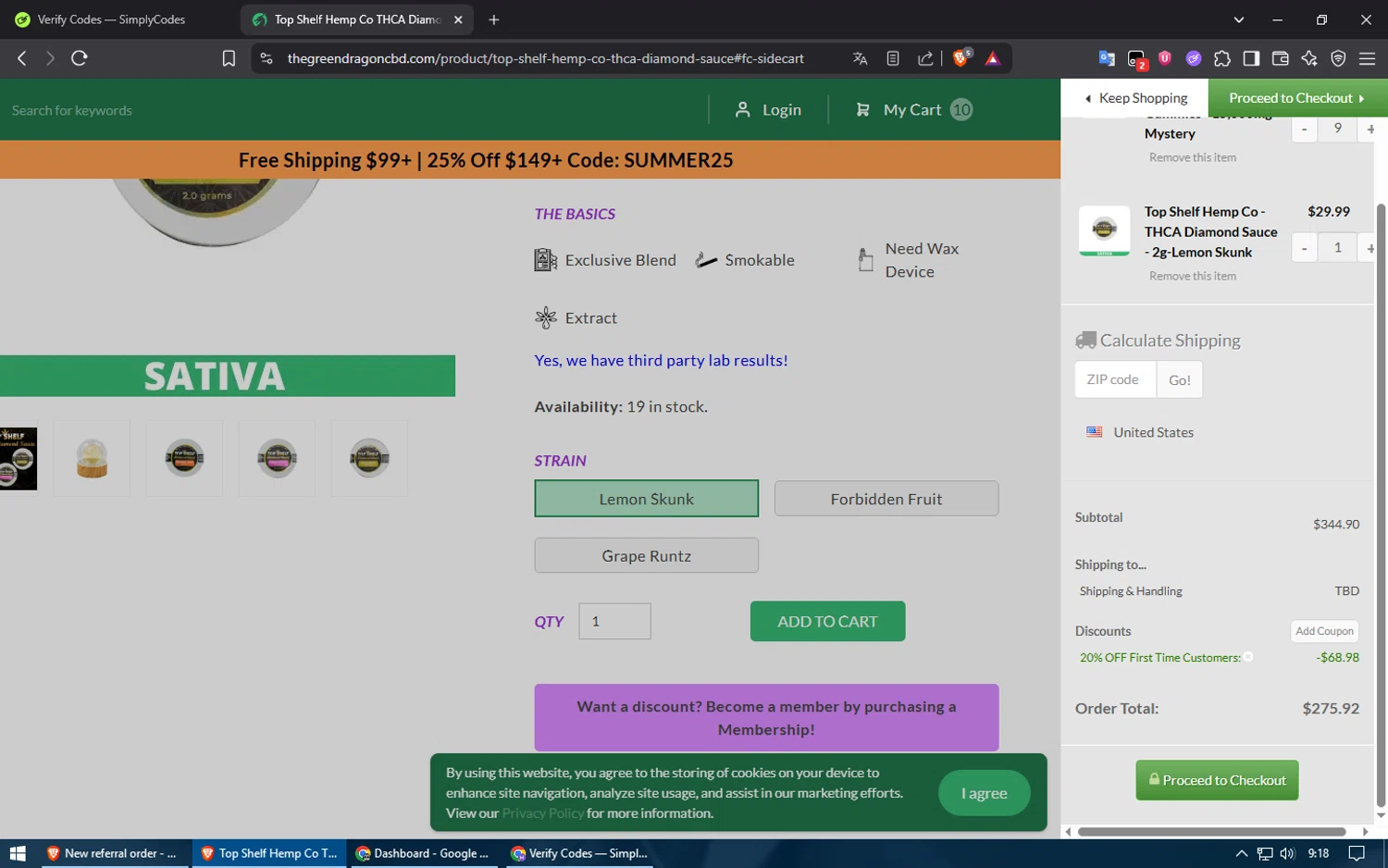
Task: Switch to Verify Codes Chrome taskbar window
Action: [x=580, y=853]
